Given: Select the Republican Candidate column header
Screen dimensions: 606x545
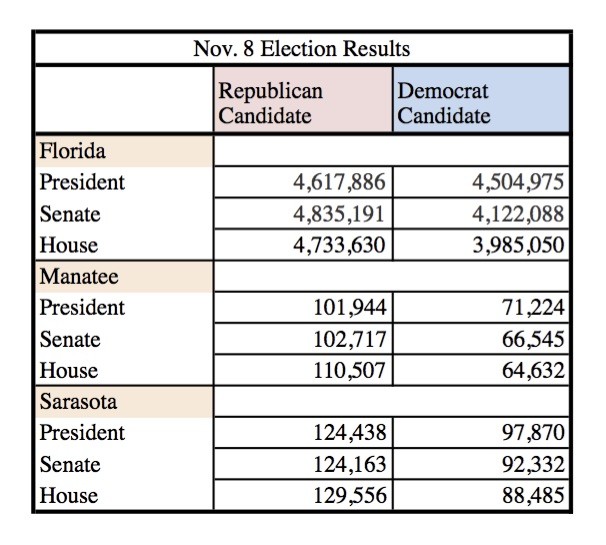Looking at the screenshot, I should coord(300,103).
